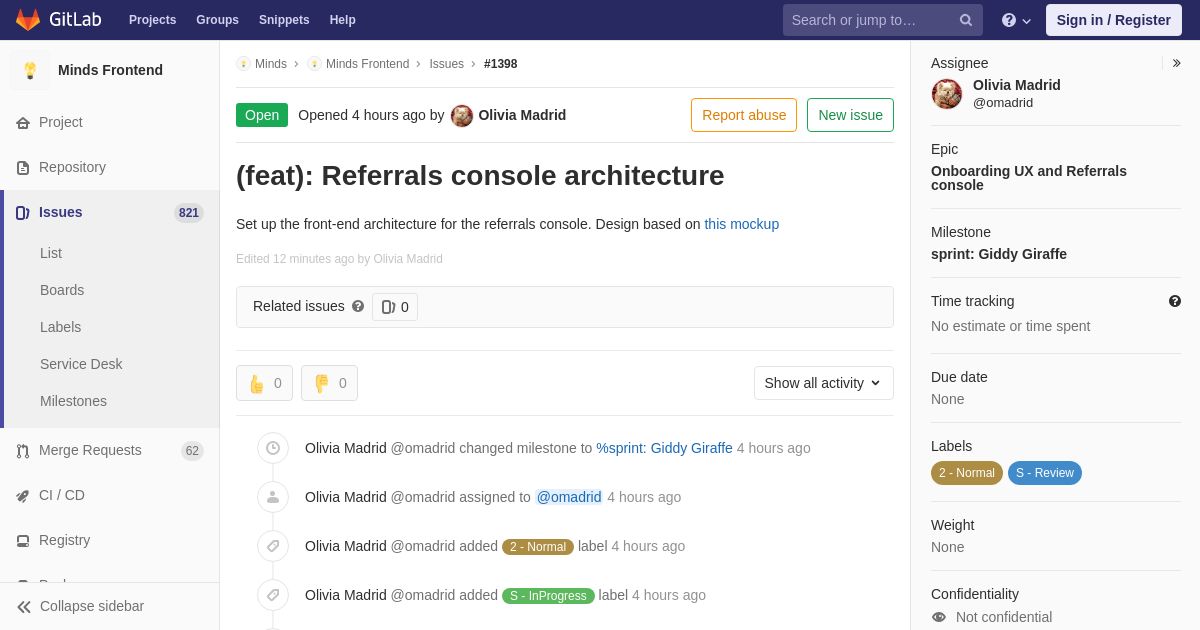Click the New issue button
1200x630 pixels.
click(850, 115)
